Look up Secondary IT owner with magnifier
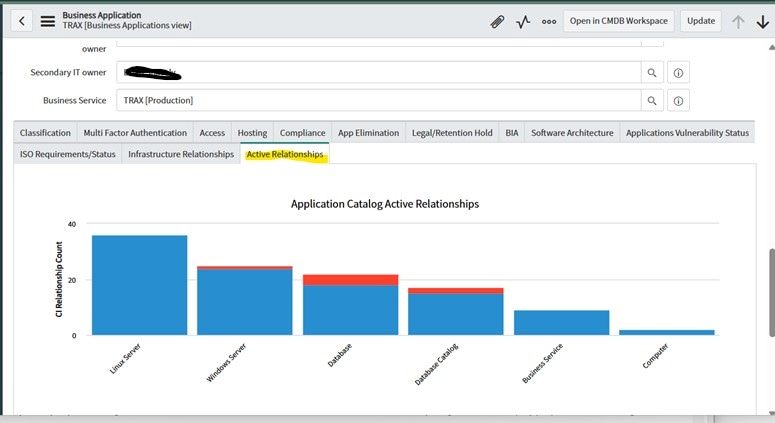 [652, 73]
